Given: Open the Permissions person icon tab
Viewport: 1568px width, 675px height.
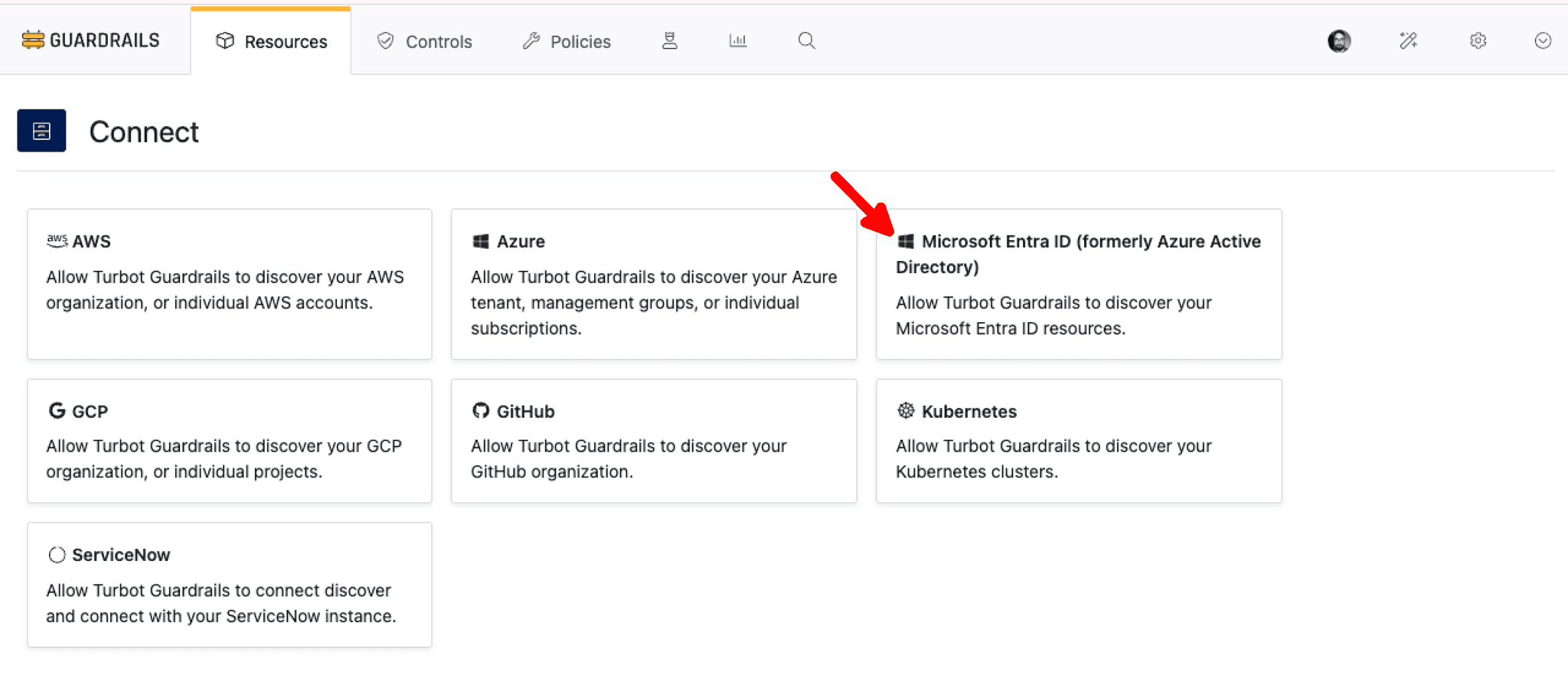Looking at the screenshot, I should (670, 41).
